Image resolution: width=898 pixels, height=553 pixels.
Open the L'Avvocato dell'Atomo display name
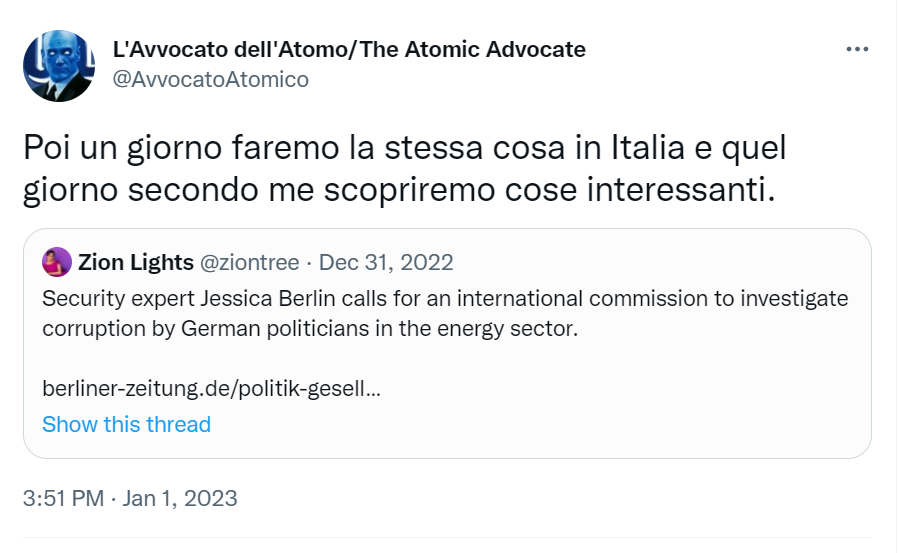pyautogui.click(x=349, y=49)
